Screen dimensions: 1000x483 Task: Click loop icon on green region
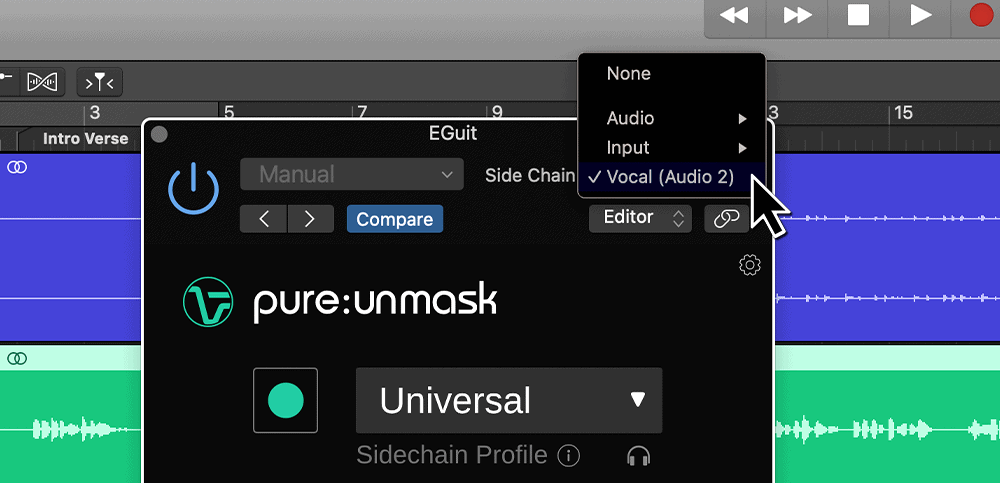point(17,359)
